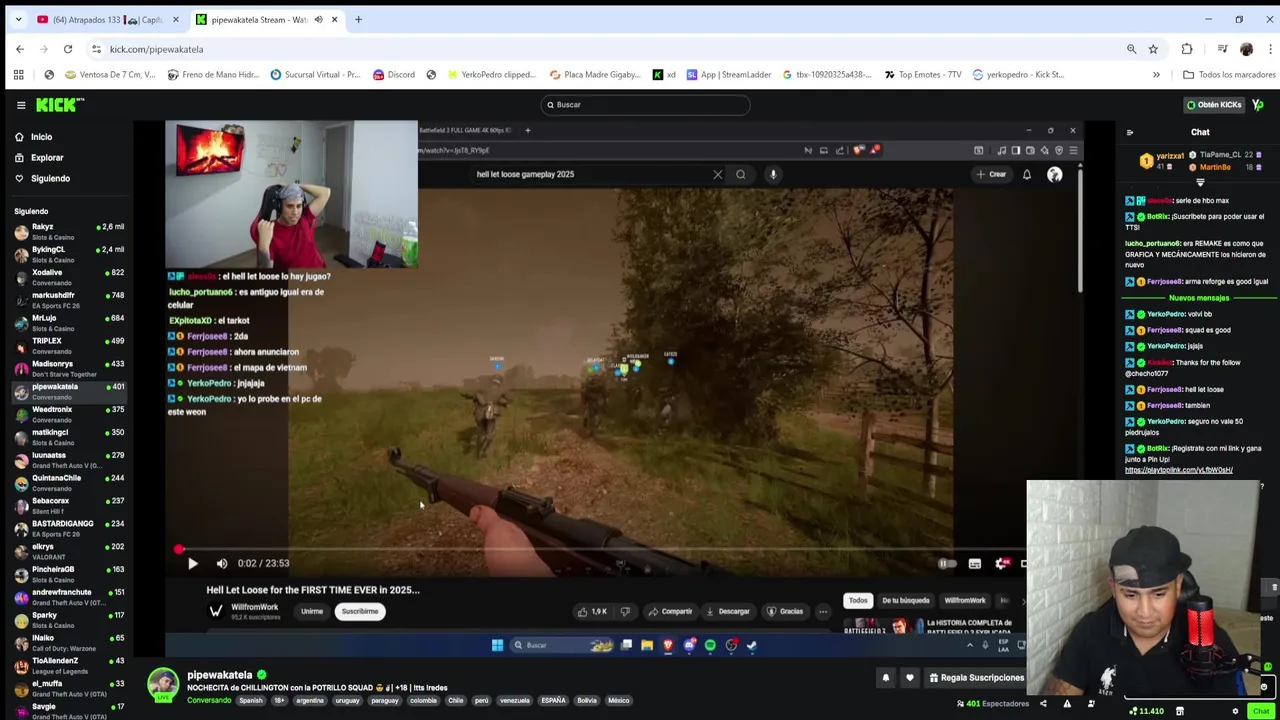Share the stream using the share icon
Image resolution: width=1280 pixels, height=720 pixels.
(x=1043, y=704)
